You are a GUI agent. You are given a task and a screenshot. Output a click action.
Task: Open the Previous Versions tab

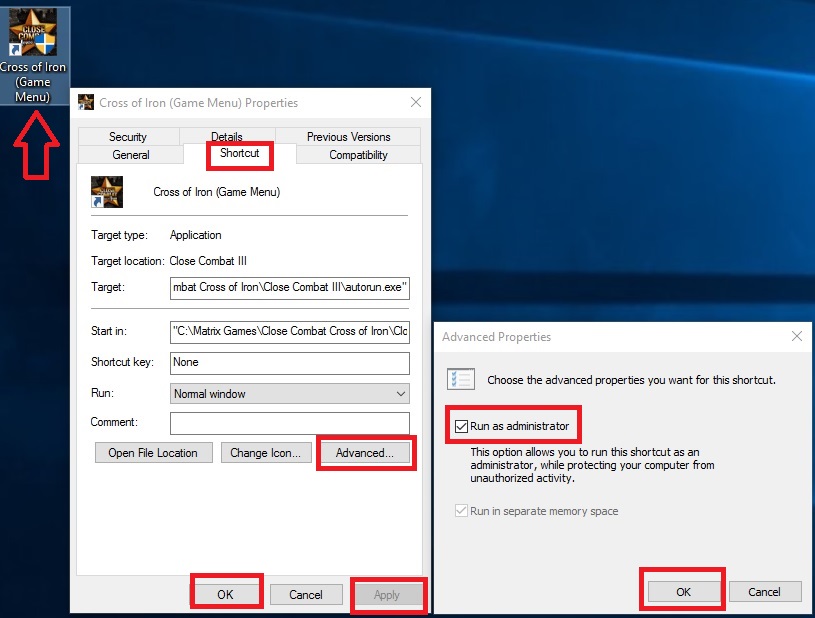tap(348, 137)
